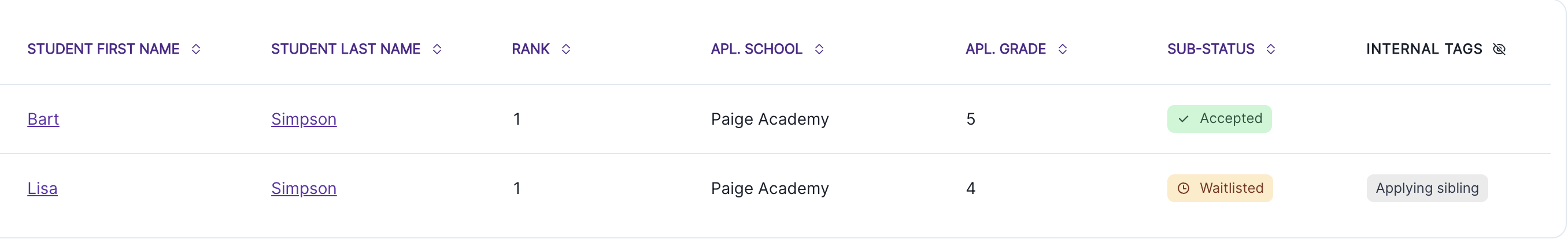Toggle Internal Tags visibility eye icon
1568x239 pixels.
click(x=1499, y=49)
